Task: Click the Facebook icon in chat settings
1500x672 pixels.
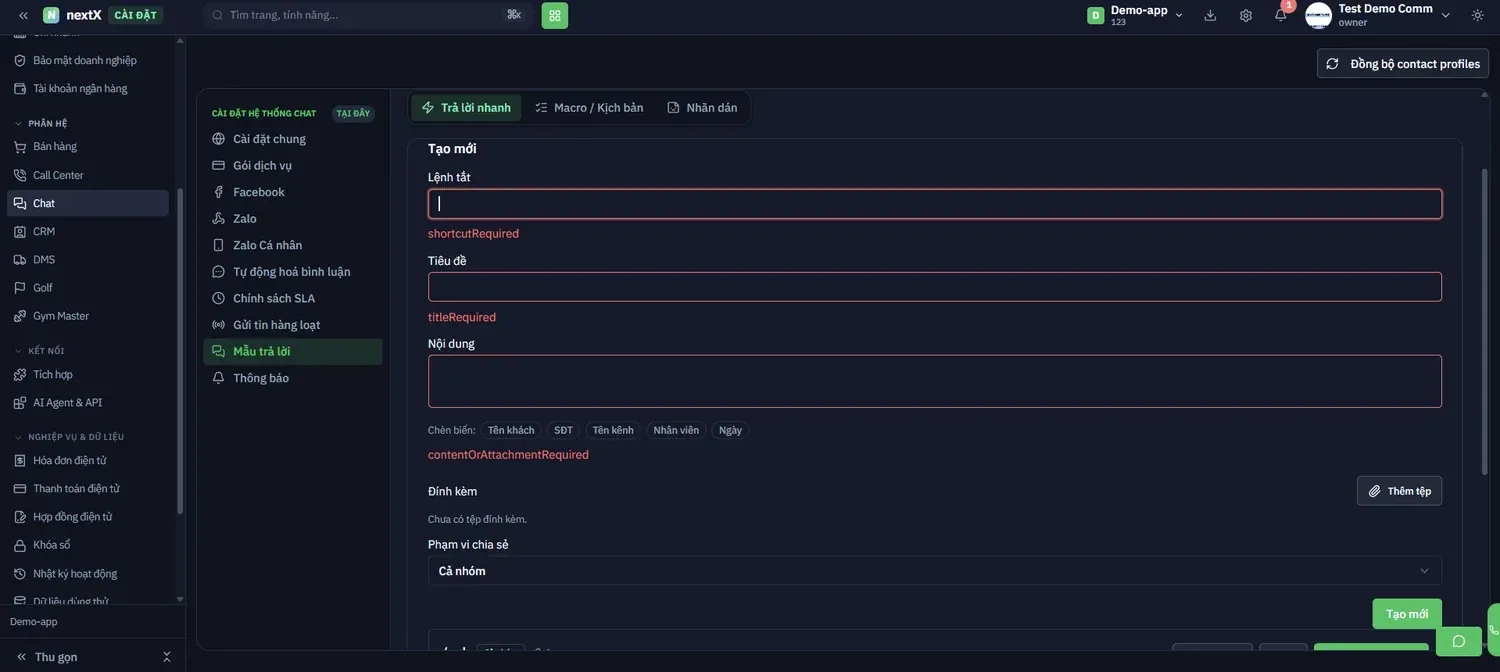Action: point(218,192)
